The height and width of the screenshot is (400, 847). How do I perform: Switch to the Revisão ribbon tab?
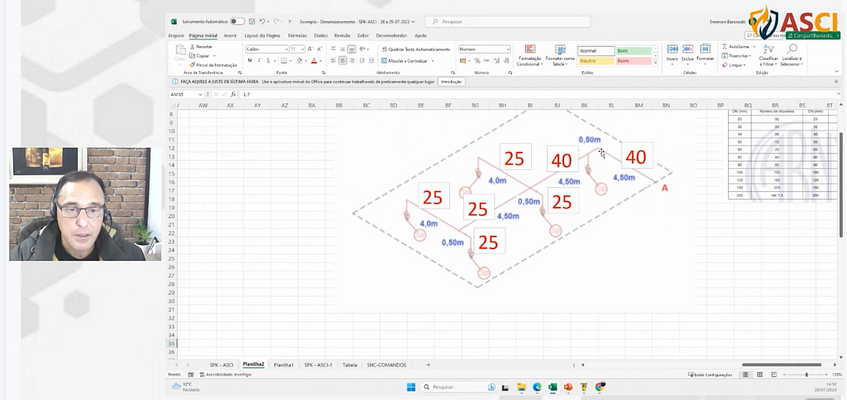pos(342,35)
